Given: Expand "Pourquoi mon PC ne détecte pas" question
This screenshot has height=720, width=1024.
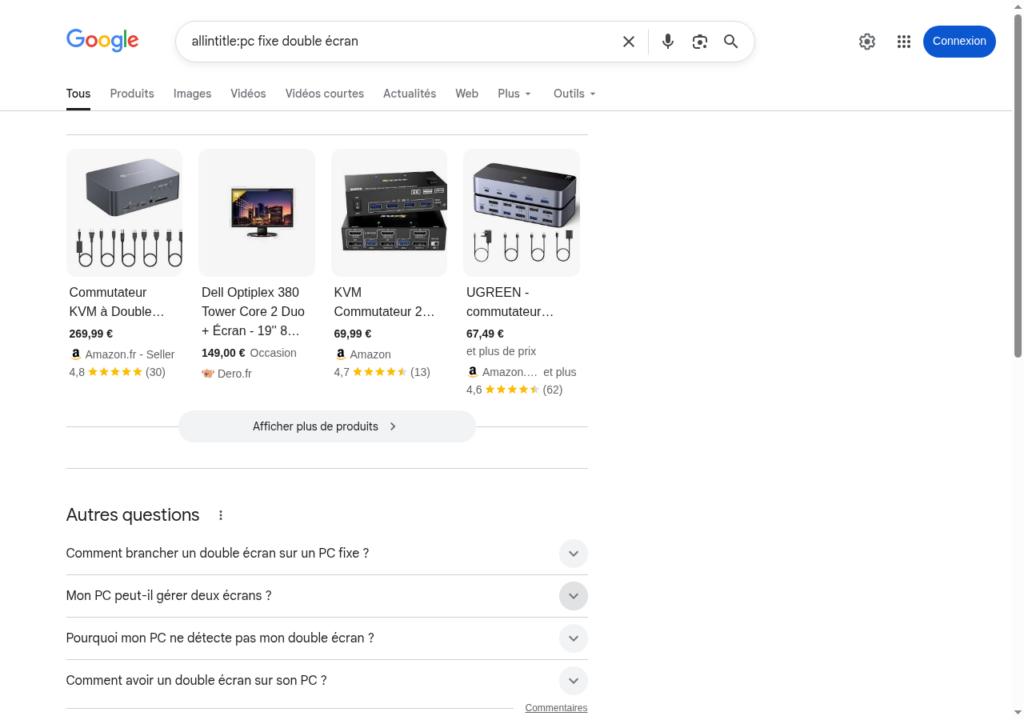Looking at the screenshot, I should click(573, 638).
